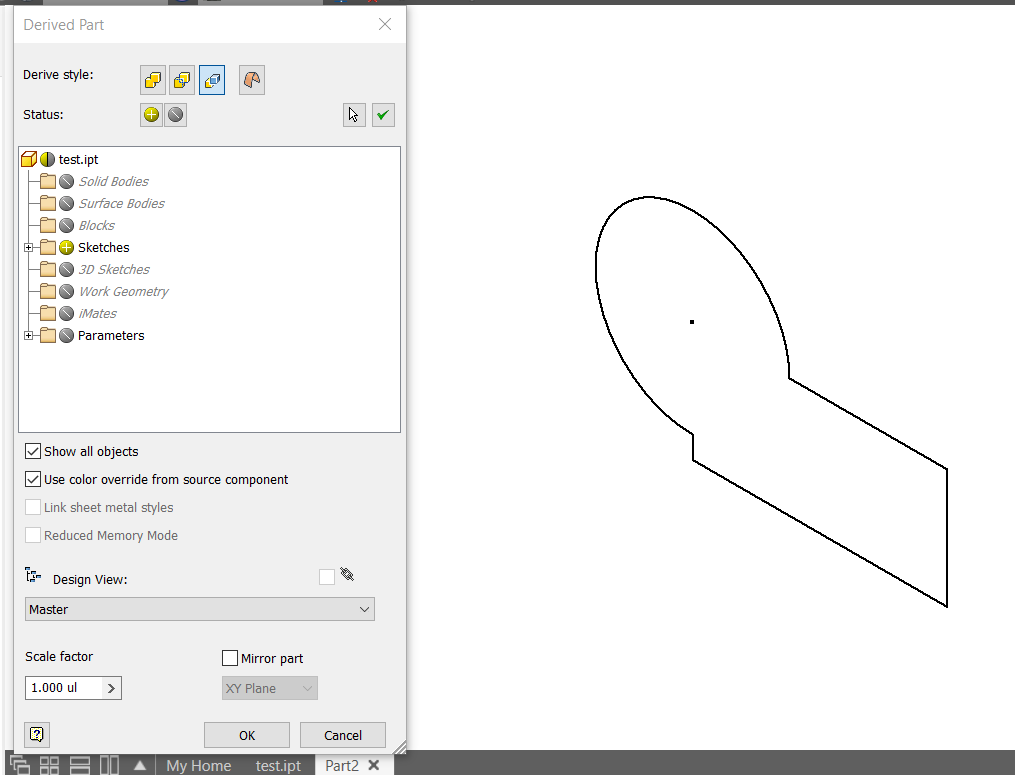Expand the Parameters folder node
This screenshot has width=1015, height=775.
tap(29, 335)
